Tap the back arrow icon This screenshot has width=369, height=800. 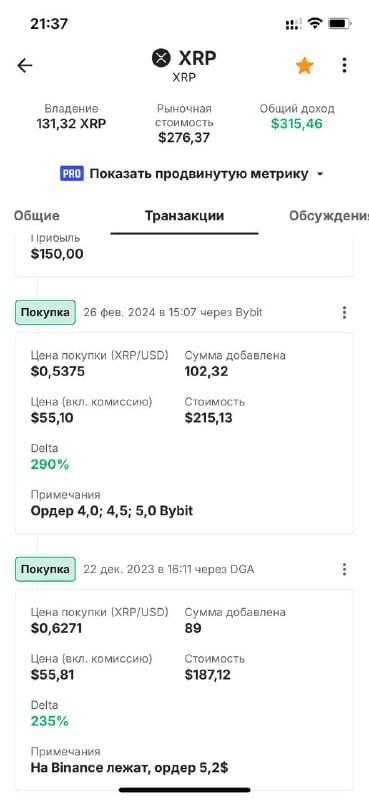point(24,65)
